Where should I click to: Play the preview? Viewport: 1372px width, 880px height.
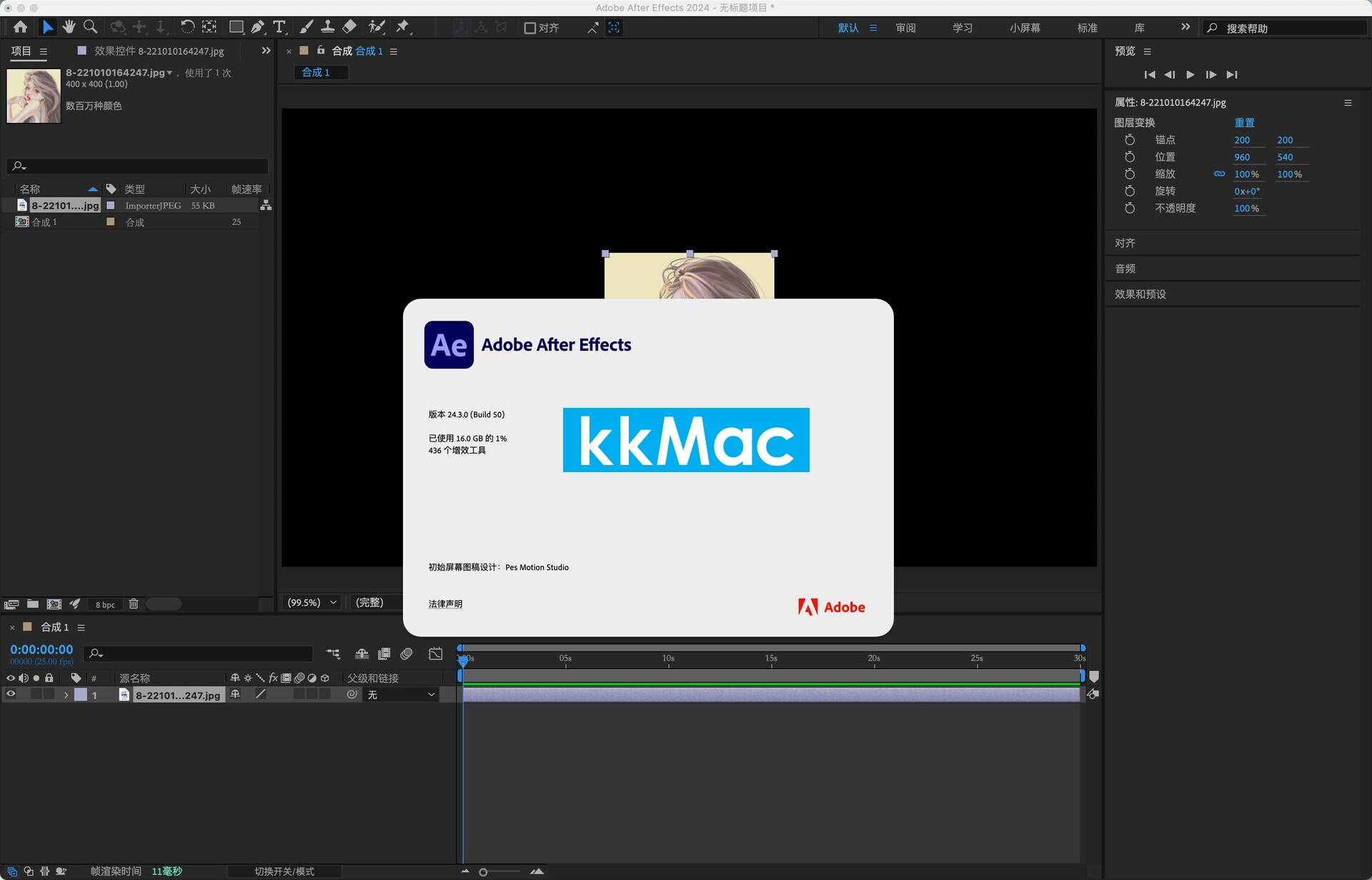click(1190, 74)
